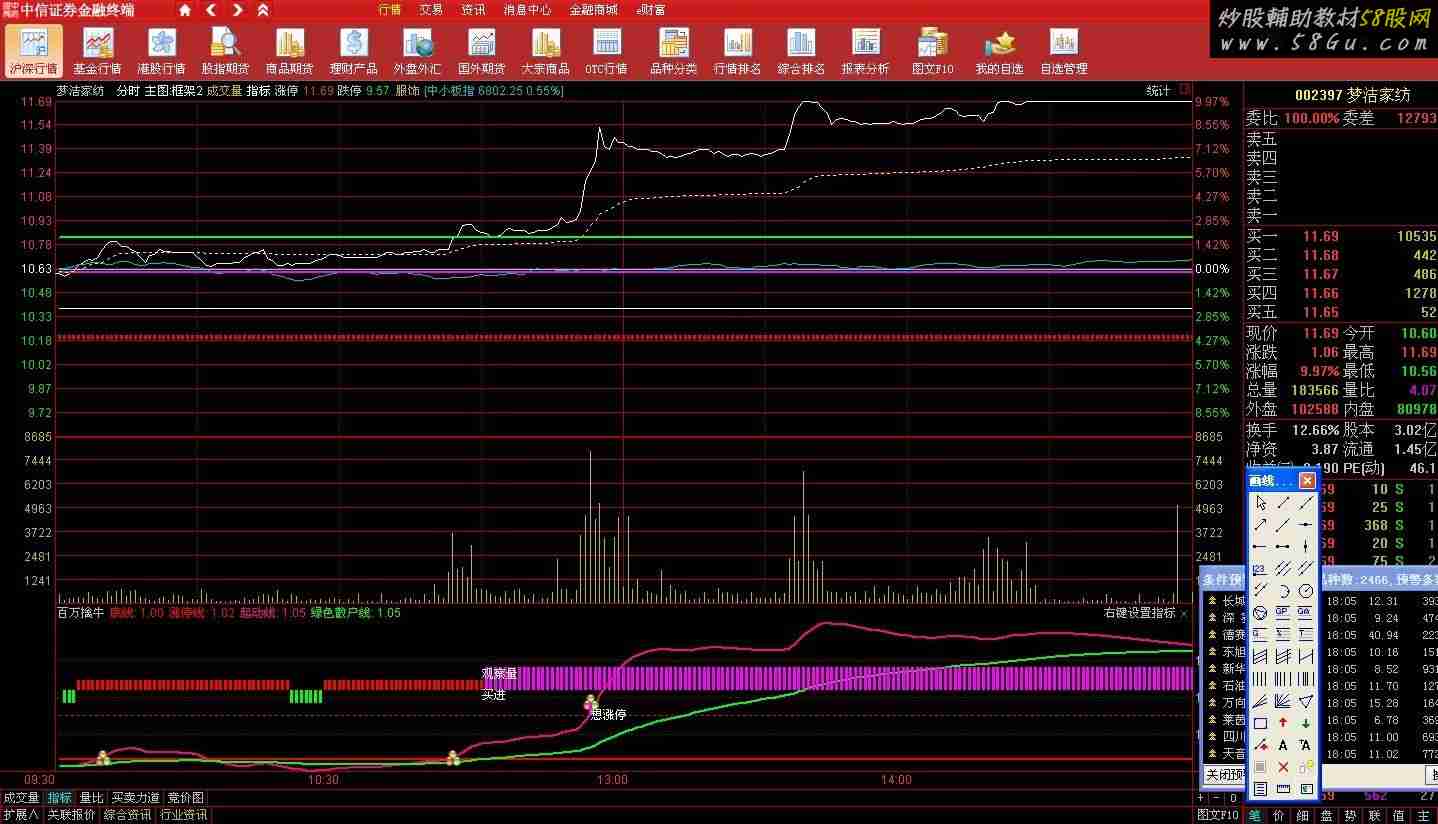1438x824 pixels.
Task: Navigate back with left arrow
Action: coord(211,10)
